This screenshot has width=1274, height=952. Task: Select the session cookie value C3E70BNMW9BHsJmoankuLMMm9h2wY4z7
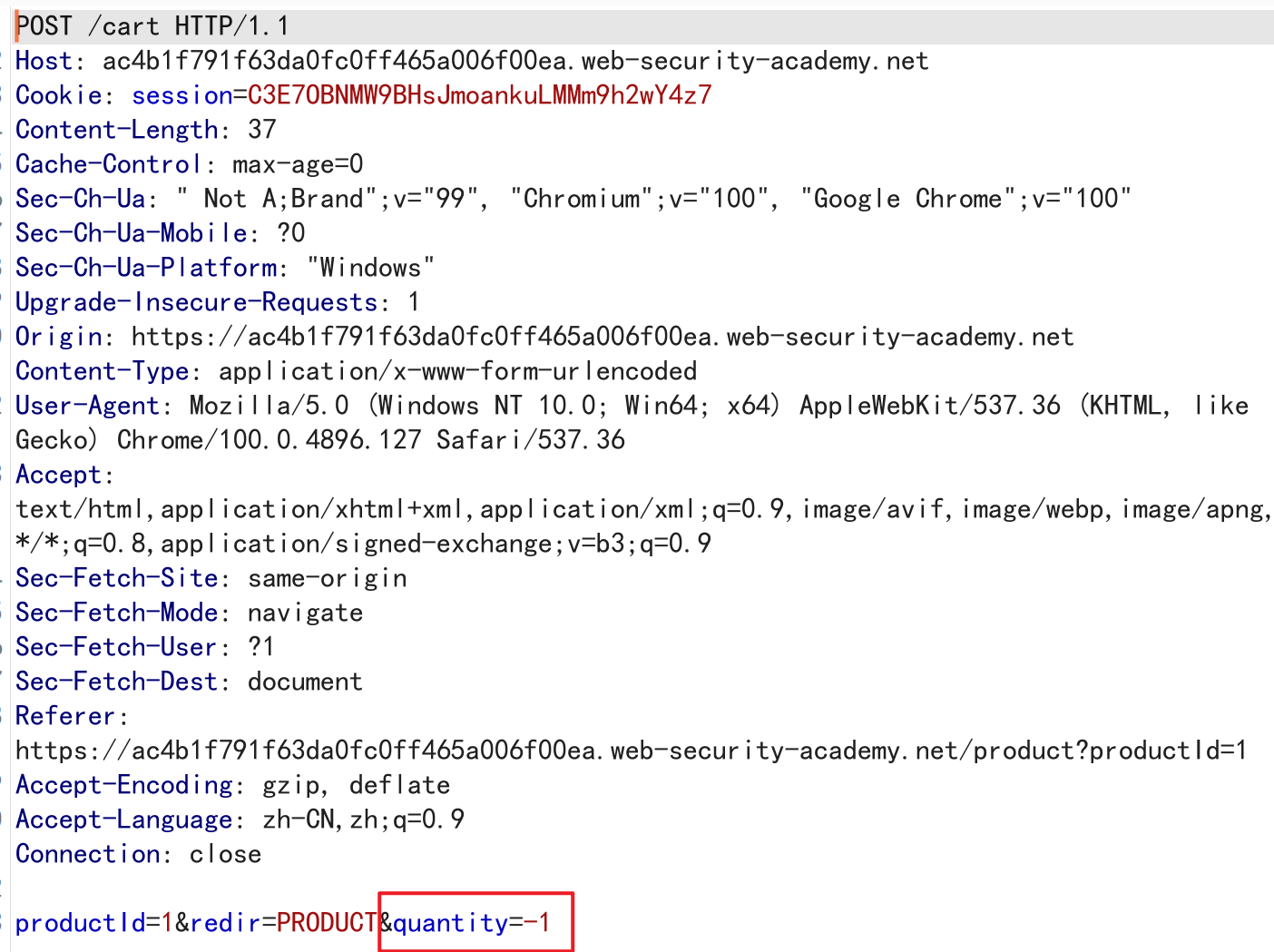479,95
